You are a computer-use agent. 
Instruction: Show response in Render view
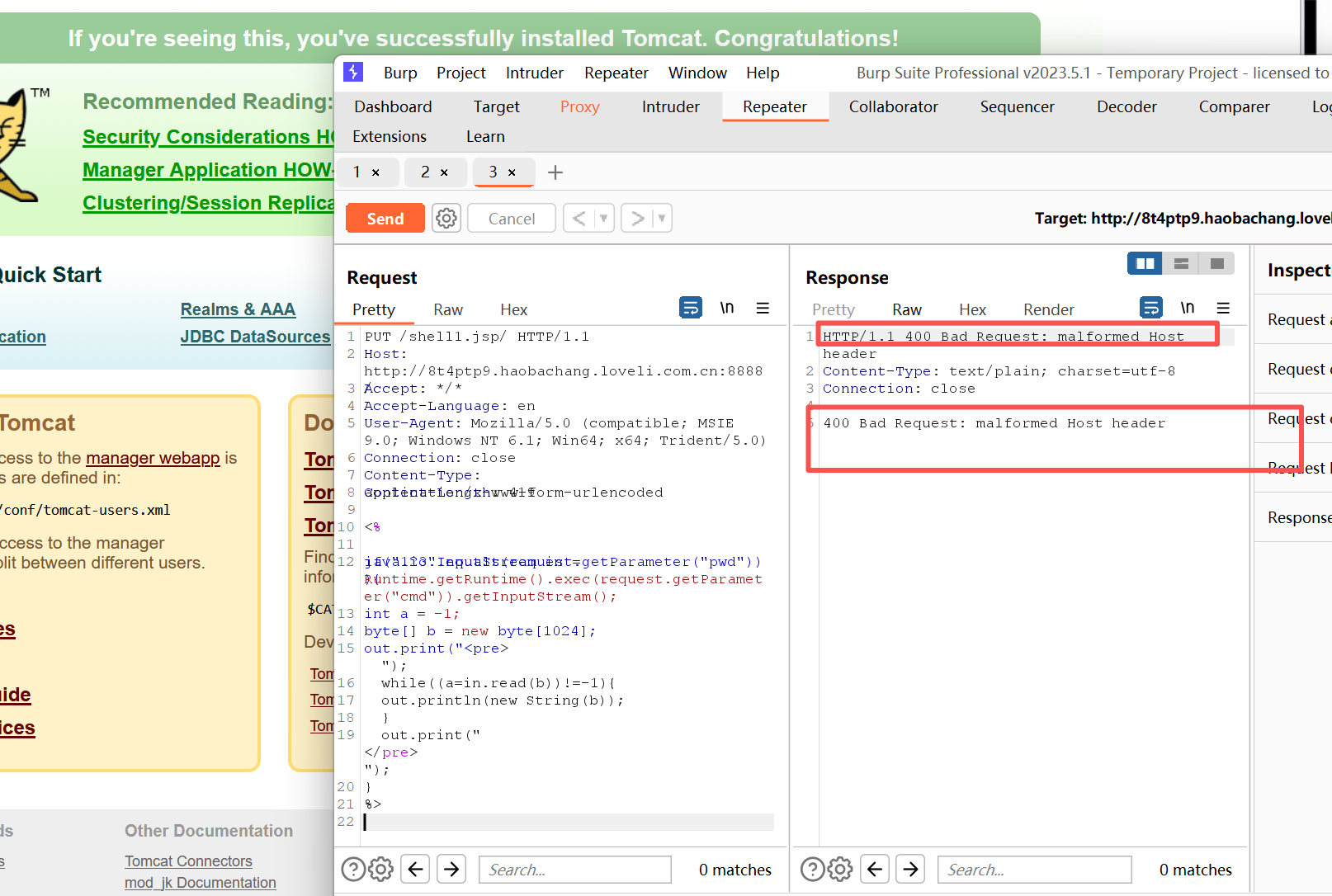coord(1049,309)
